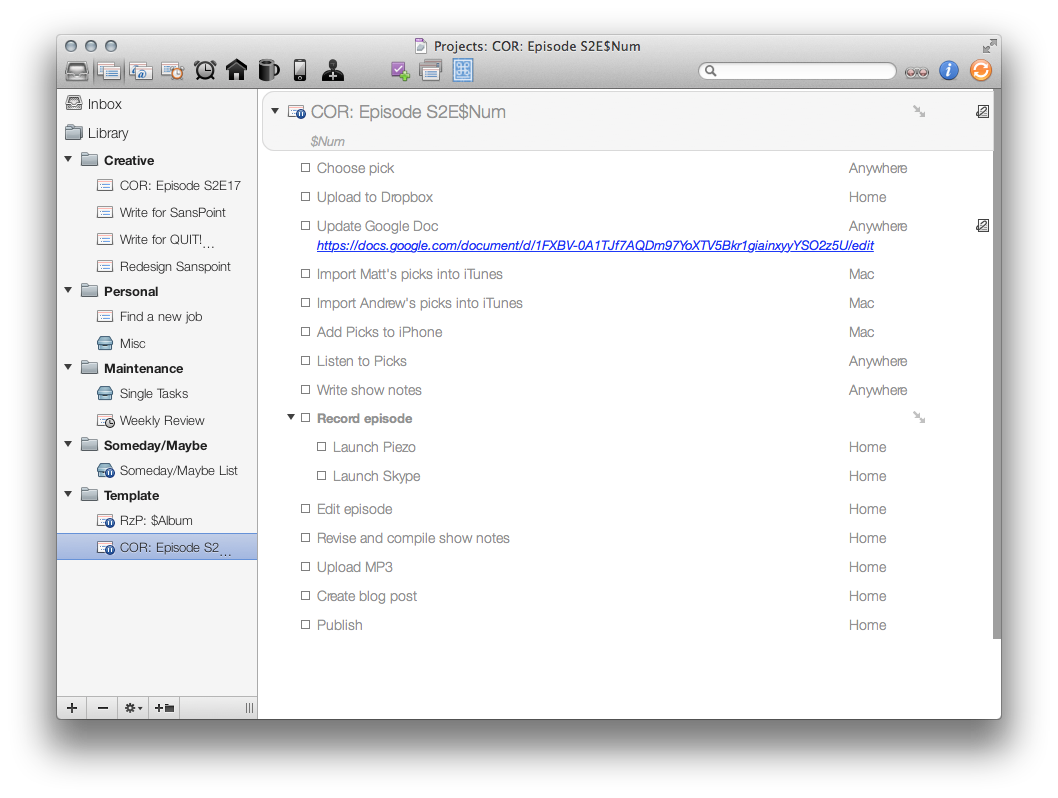The width and height of the screenshot is (1058, 798).
Task: Select Redesign Sanspoint project
Action: click(157, 266)
